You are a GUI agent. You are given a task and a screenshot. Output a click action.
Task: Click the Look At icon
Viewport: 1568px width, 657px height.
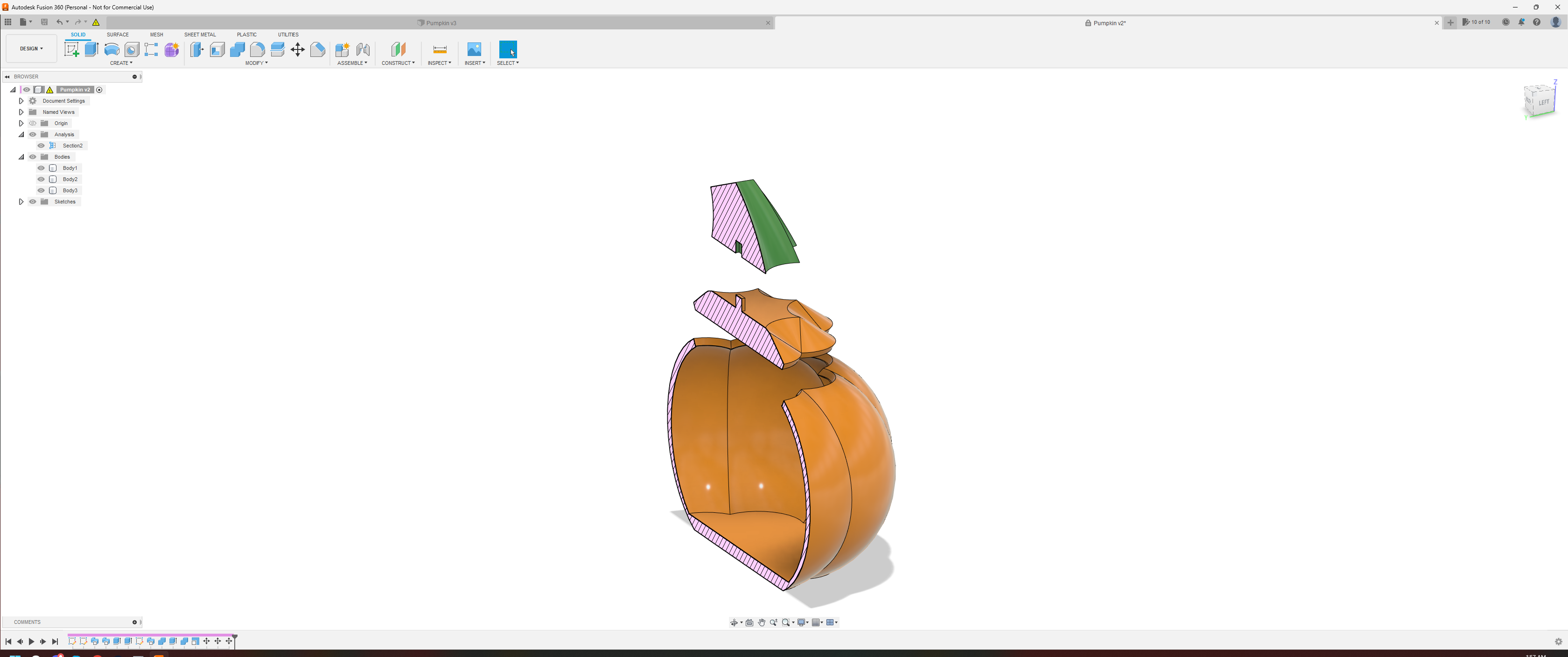(749, 622)
